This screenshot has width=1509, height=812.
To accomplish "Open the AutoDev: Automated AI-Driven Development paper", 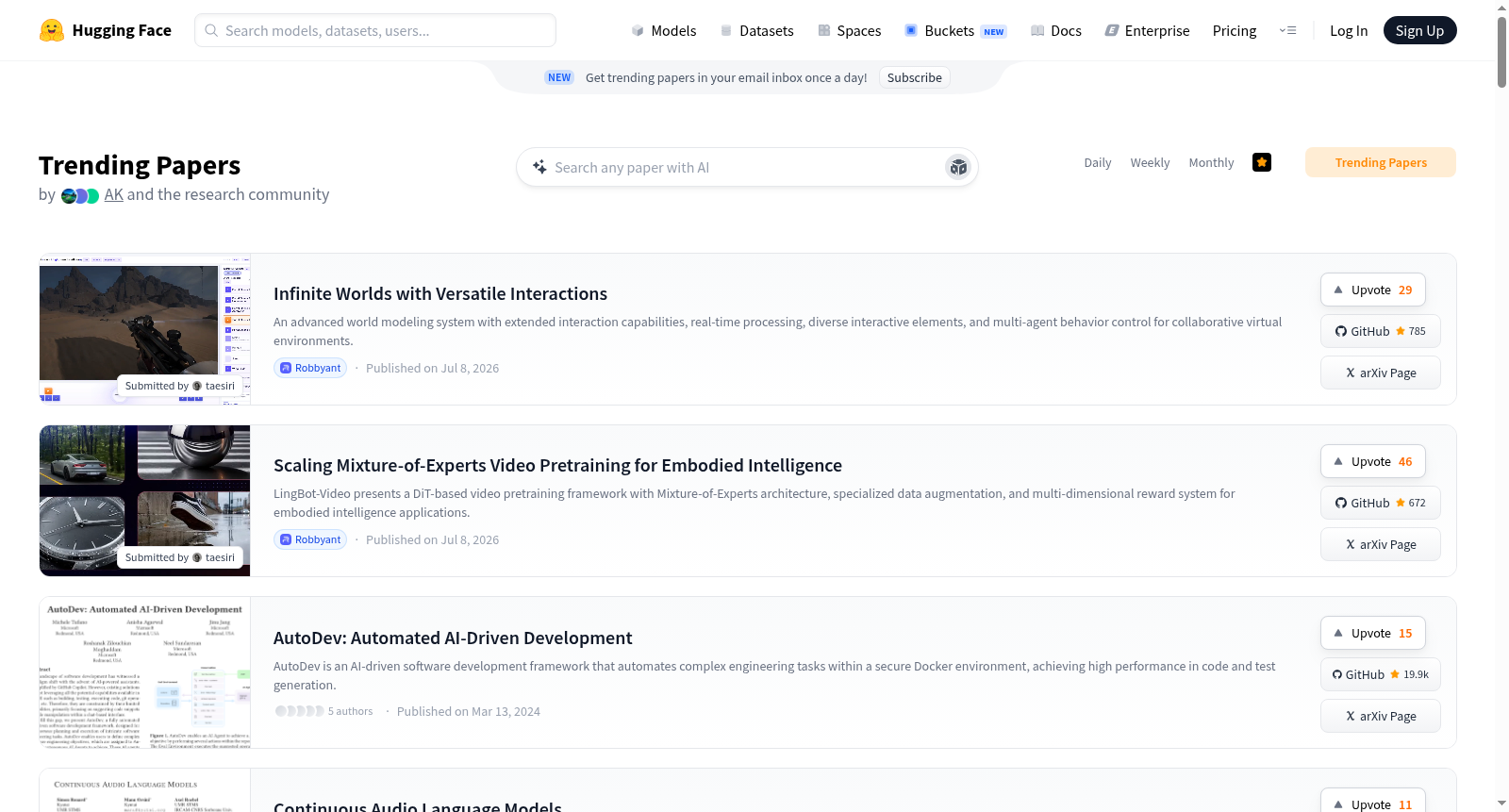I will [x=453, y=638].
